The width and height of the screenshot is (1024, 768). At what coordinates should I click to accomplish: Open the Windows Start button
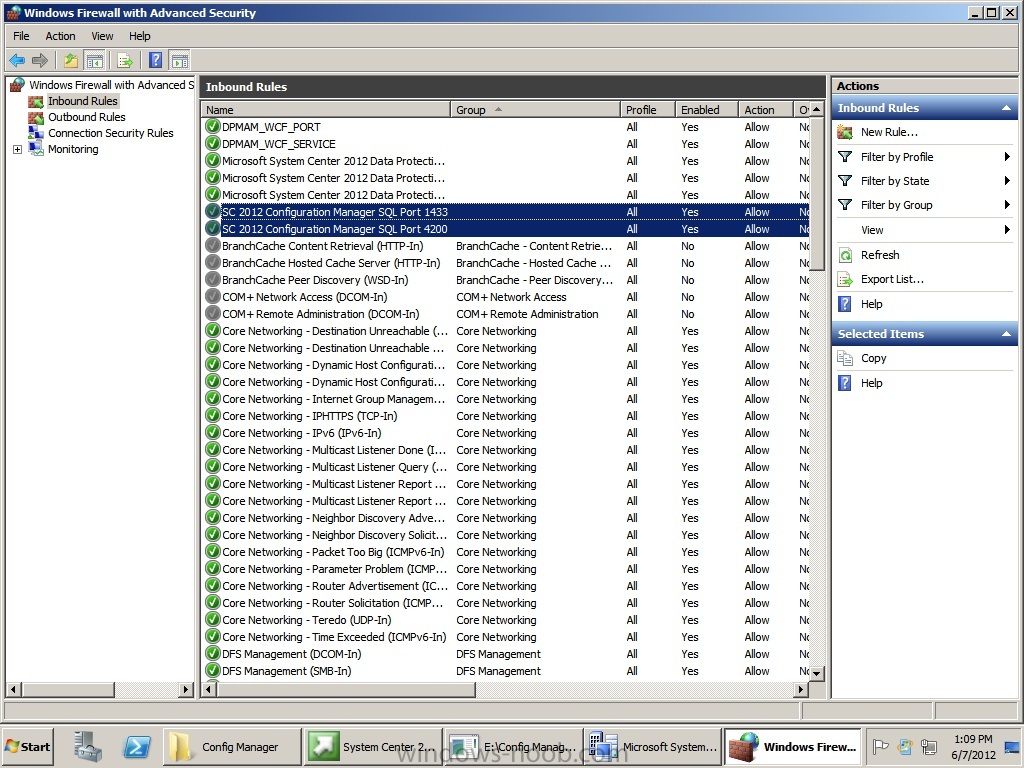point(27,746)
